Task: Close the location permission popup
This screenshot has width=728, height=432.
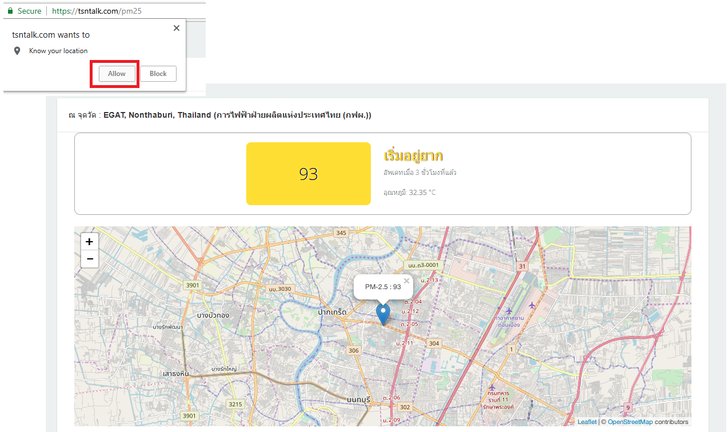Action: coord(177,29)
